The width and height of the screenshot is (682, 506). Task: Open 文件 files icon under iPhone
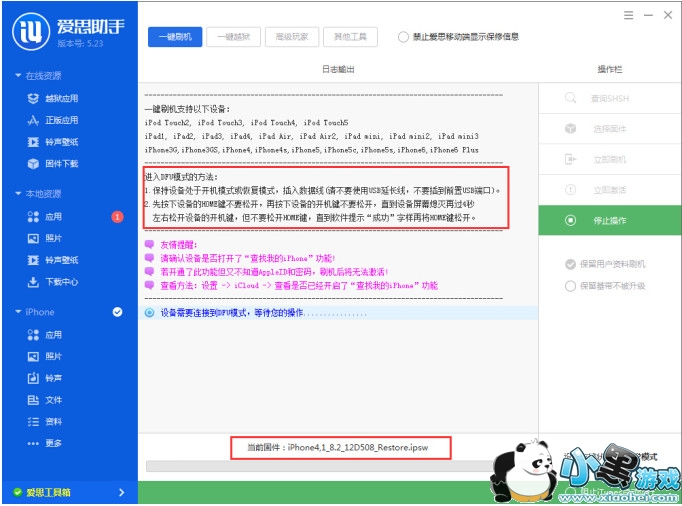point(33,400)
